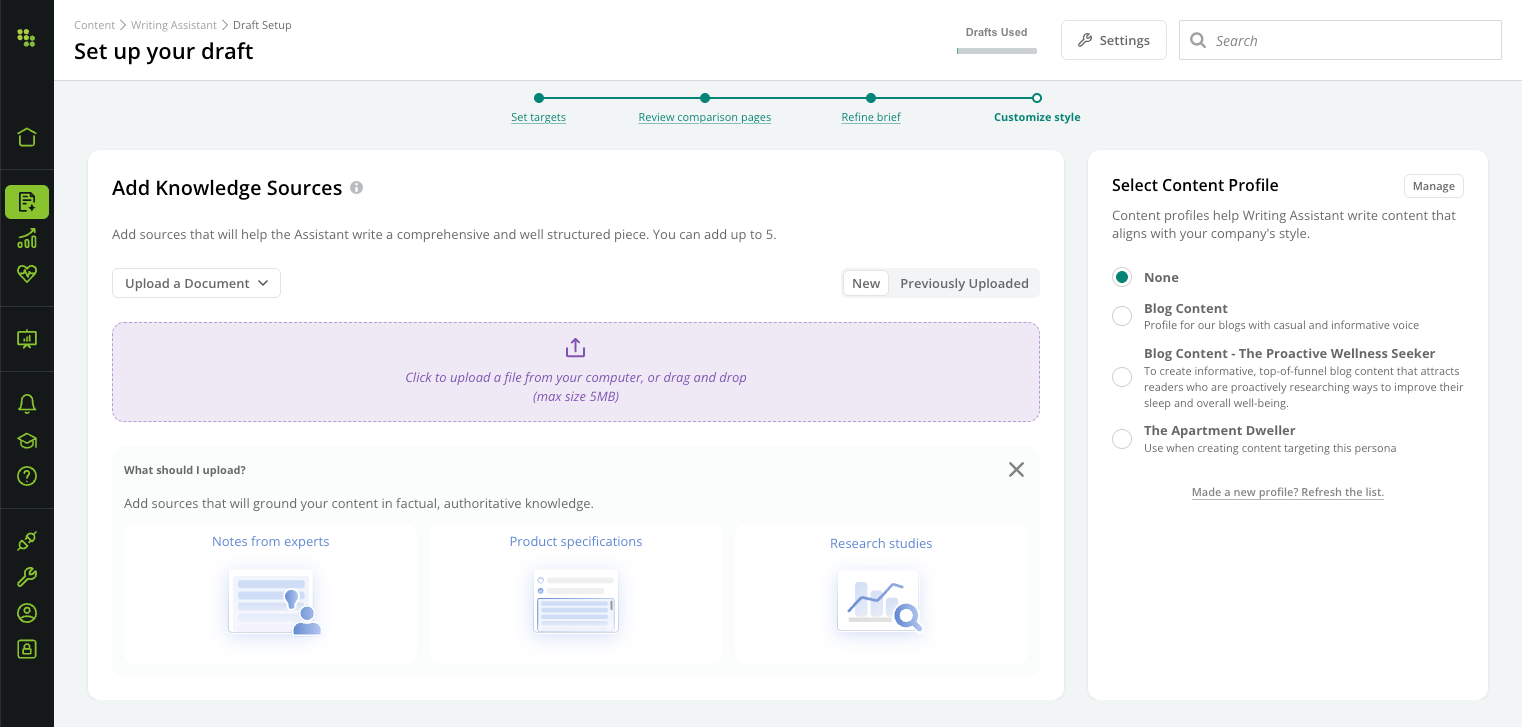Click the Product specifications illustration
This screenshot has height=727, width=1522.
click(x=576, y=601)
